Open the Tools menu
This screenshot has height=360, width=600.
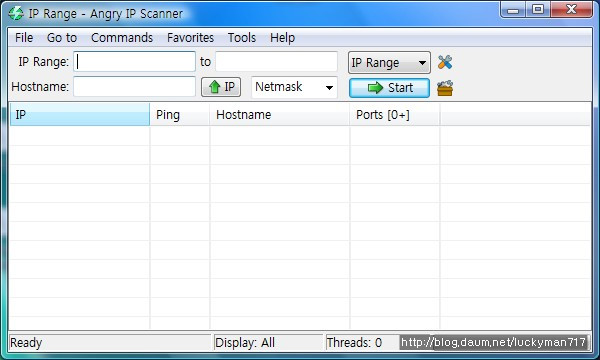point(241,37)
